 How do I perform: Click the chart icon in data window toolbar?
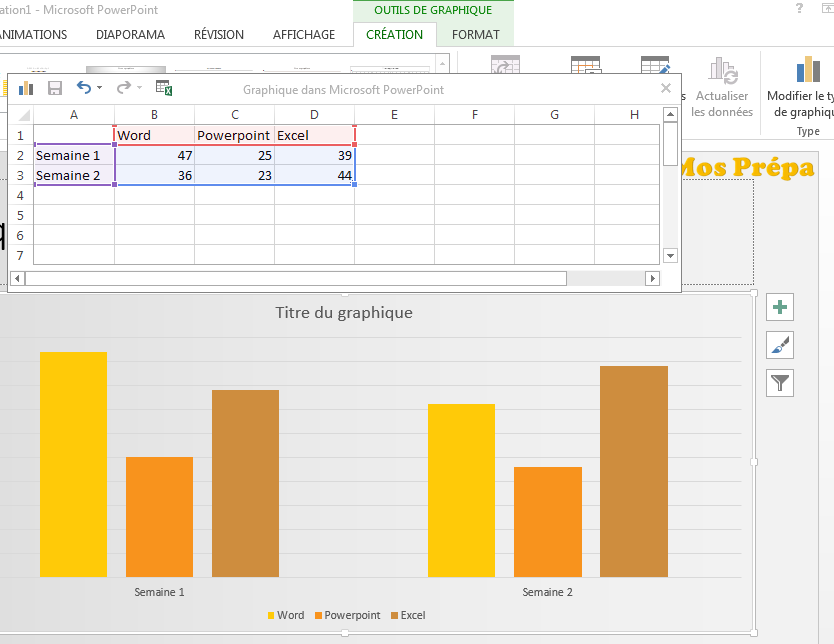click(26, 88)
